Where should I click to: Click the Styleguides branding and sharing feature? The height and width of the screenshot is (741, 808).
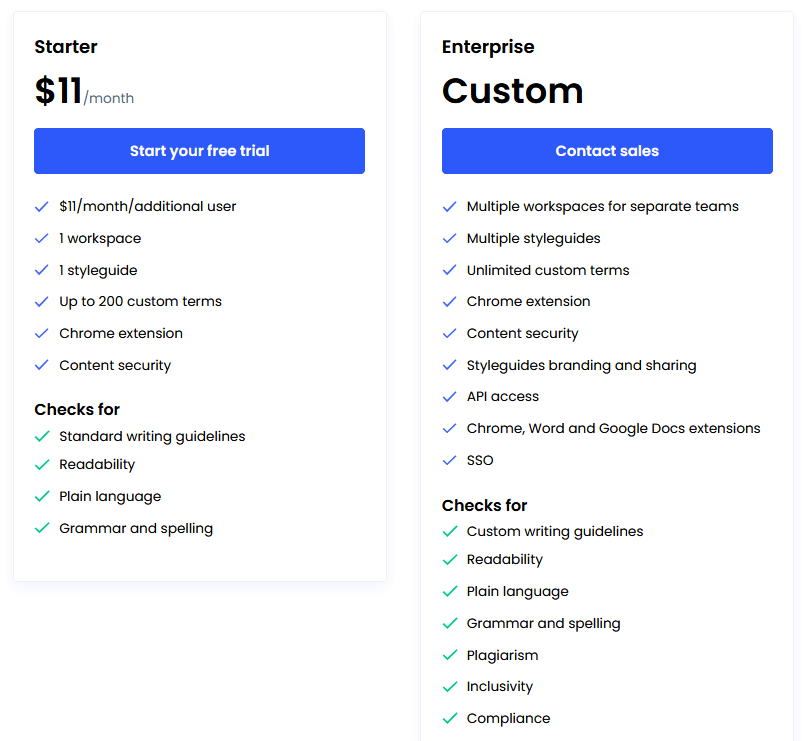pos(581,365)
